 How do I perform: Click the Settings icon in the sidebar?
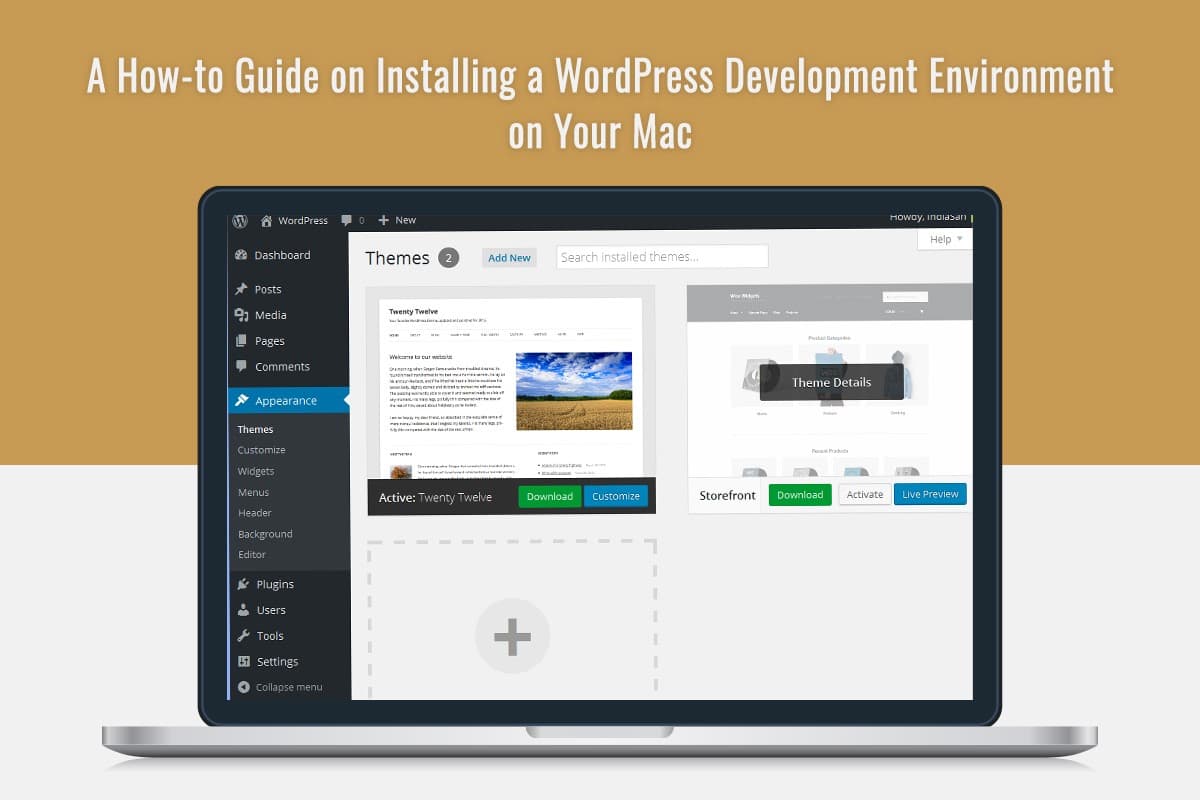pos(243,661)
